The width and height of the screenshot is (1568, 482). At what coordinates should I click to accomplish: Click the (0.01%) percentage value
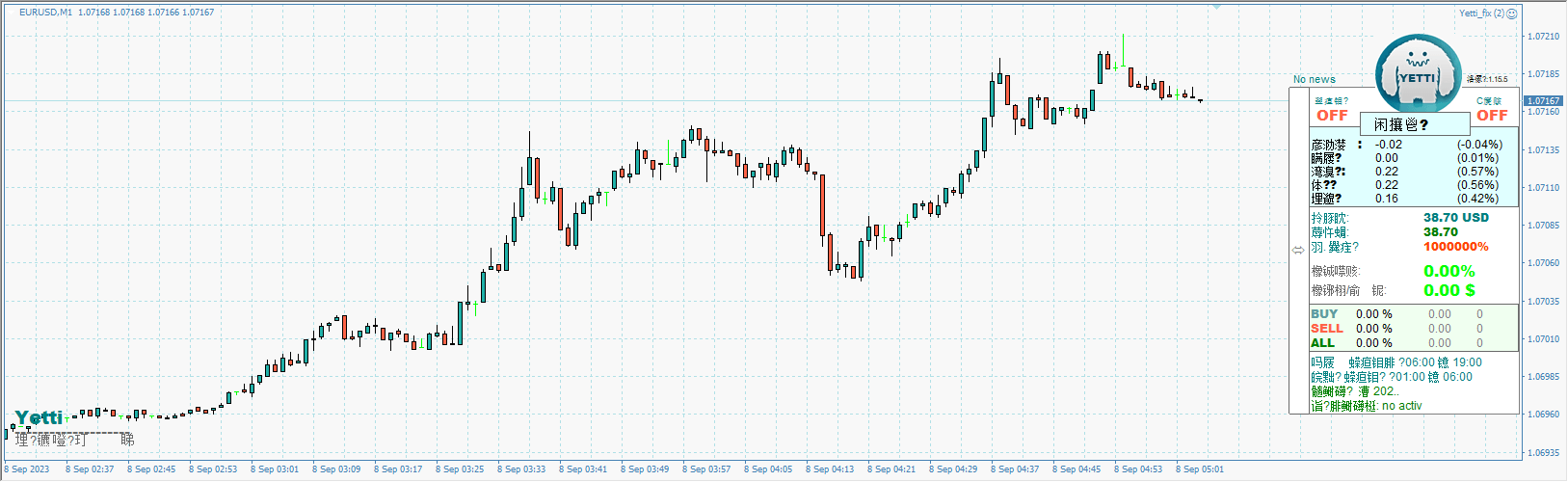pos(1477,158)
